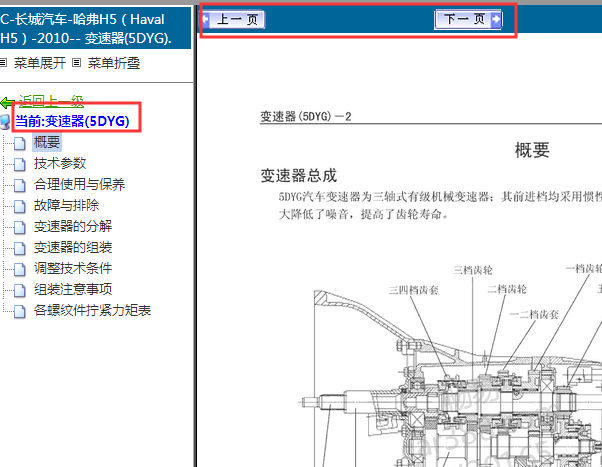Click the expand icon before 菜单展开
The height and width of the screenshot is (467, 602).
tap(3, 62)
